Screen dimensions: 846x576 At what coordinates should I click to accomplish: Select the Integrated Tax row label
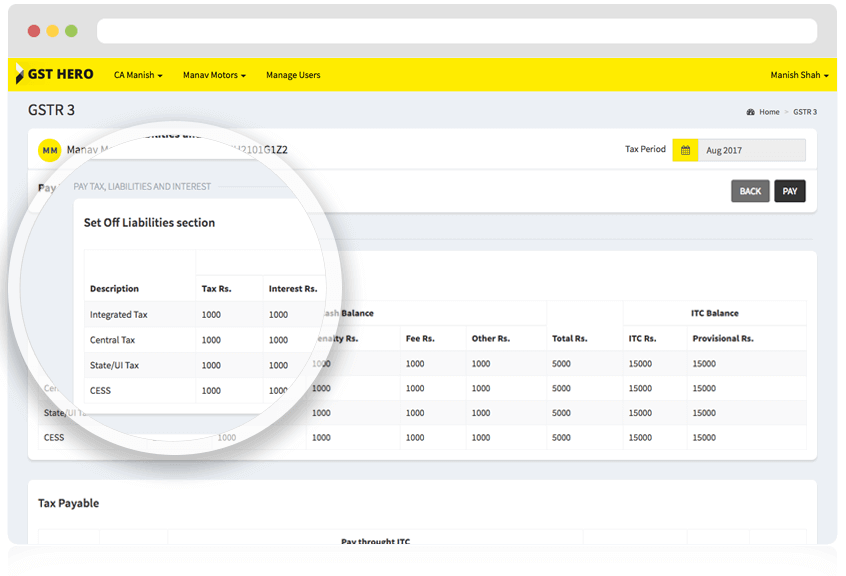tap(119, 314)
